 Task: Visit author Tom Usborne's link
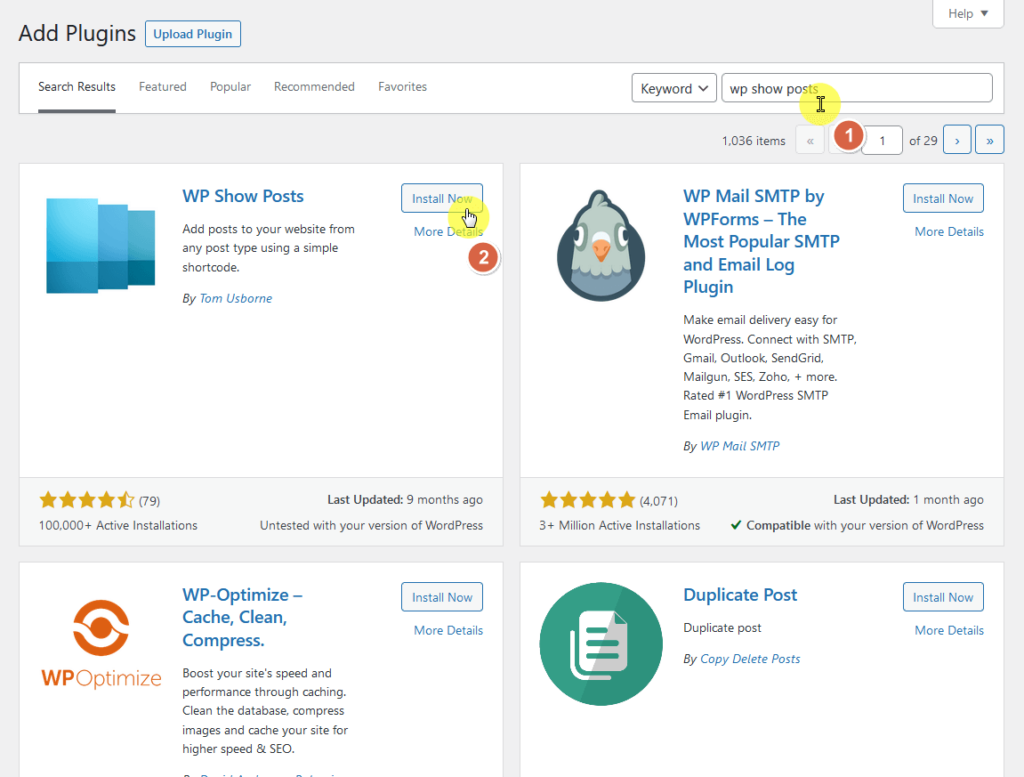[236, 298]
